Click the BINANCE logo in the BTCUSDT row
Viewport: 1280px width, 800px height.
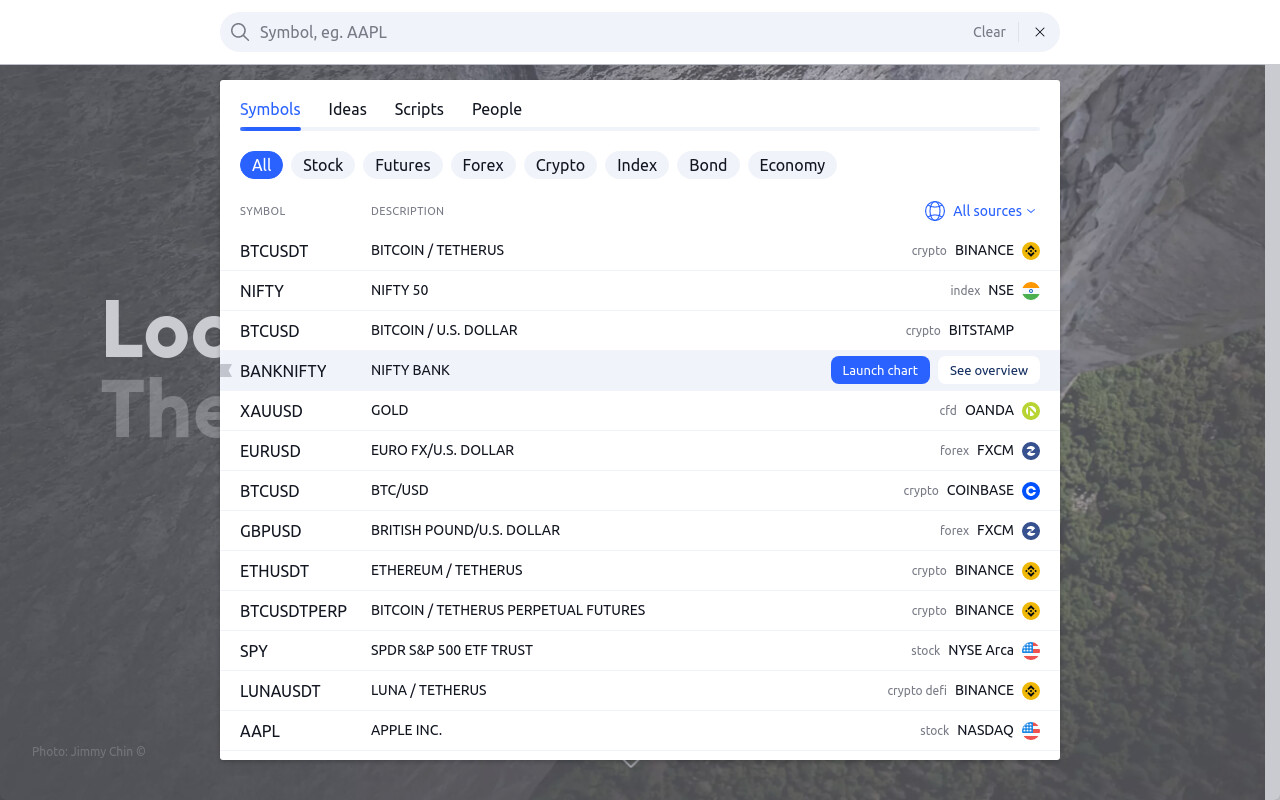click(x=1031, y=251)
